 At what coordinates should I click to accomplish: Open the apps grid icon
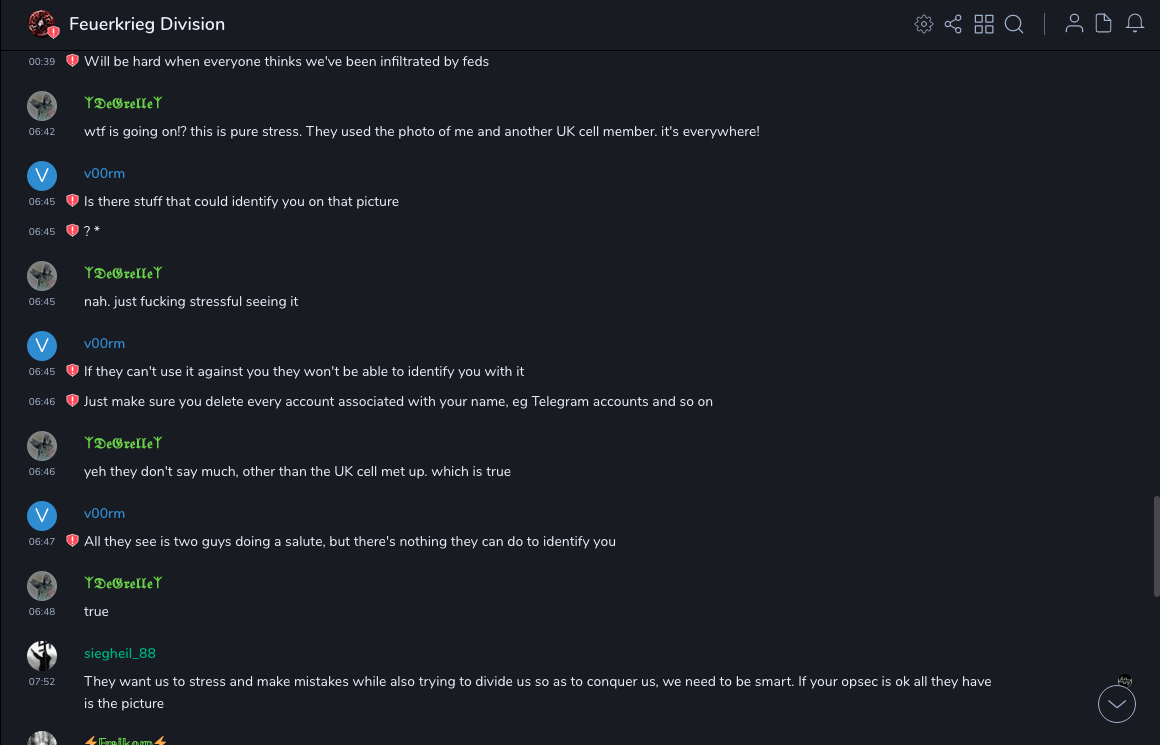[984, 24]
